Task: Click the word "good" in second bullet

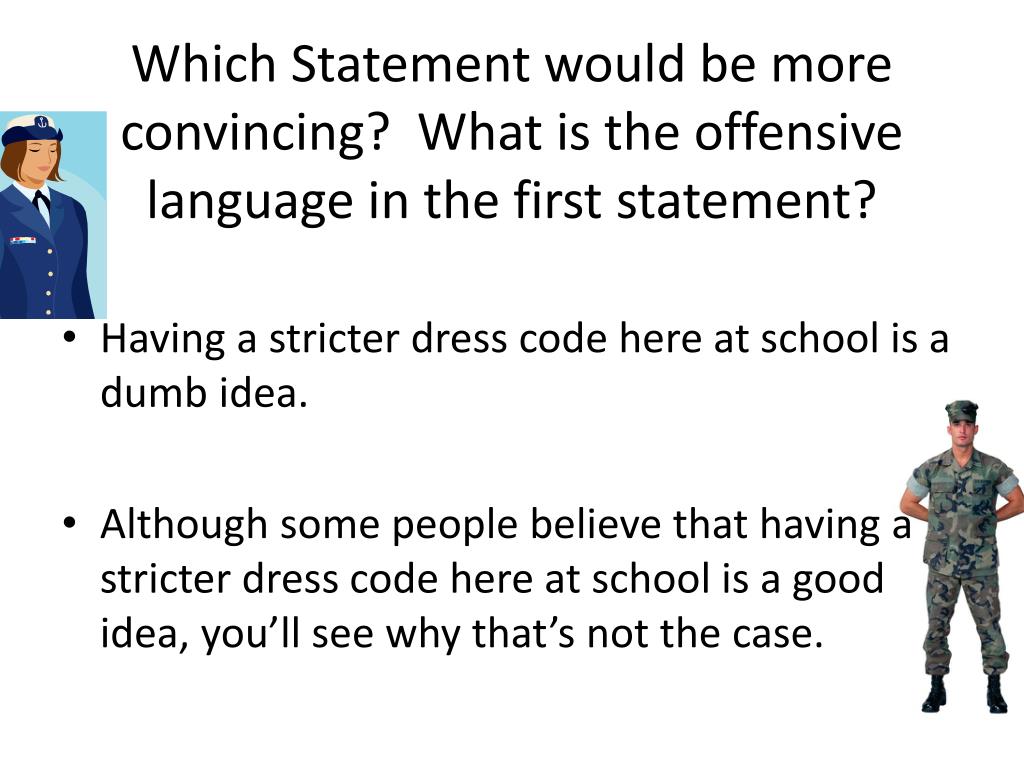Action: tap(838, 578)
